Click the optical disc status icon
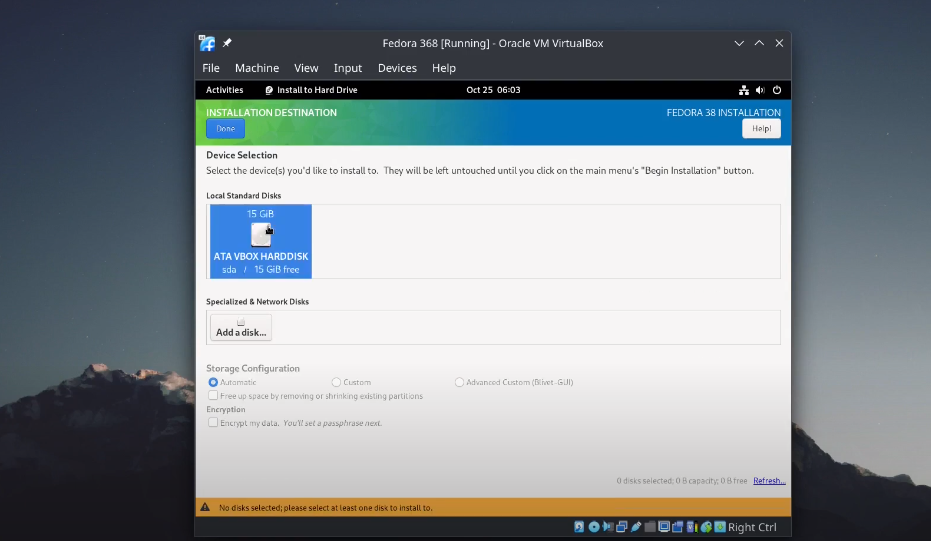The width and height of the screenshot is (931, 541). coord(594,527)
